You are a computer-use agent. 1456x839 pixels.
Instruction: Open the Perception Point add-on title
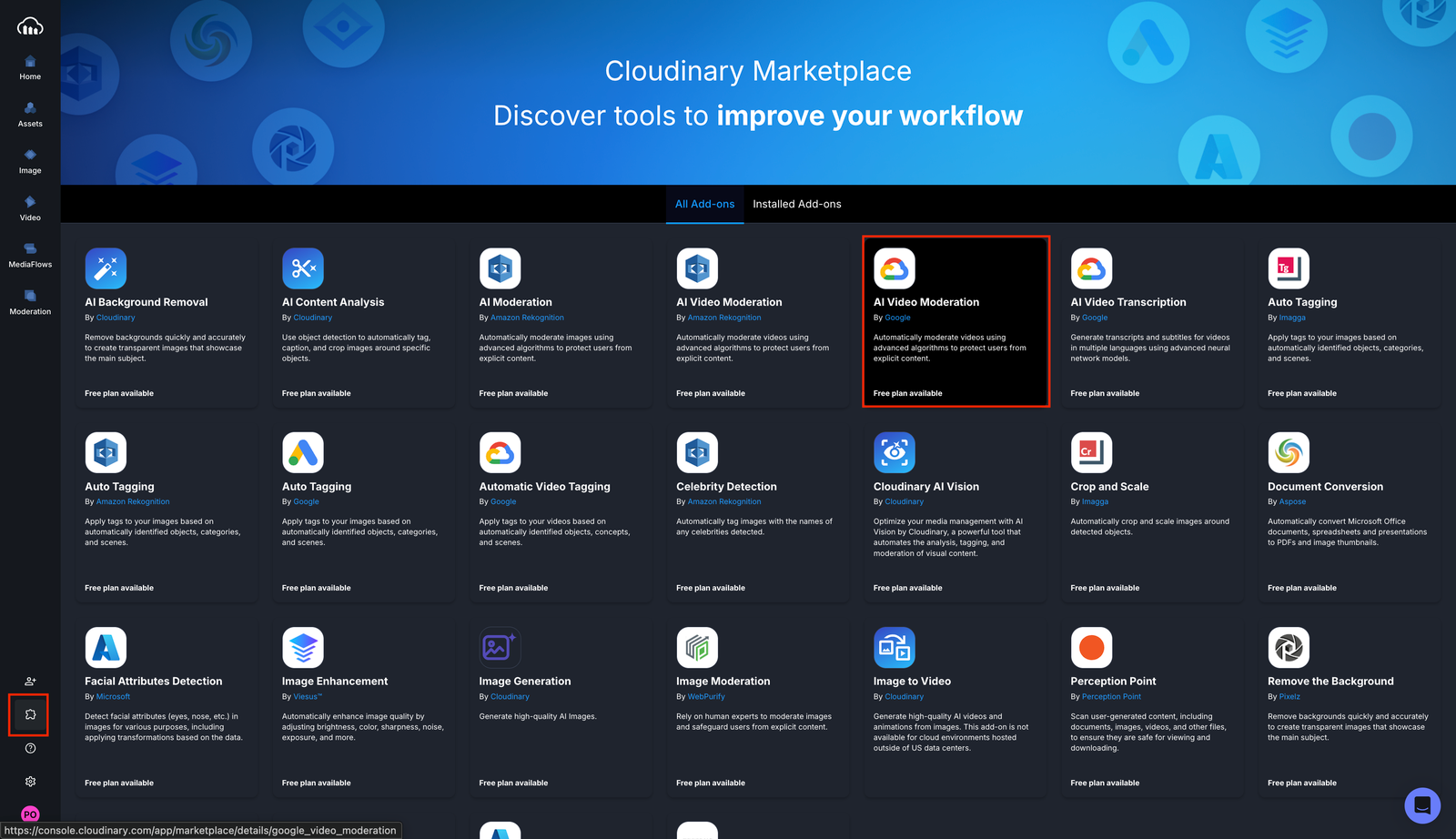click(1114, 681)
